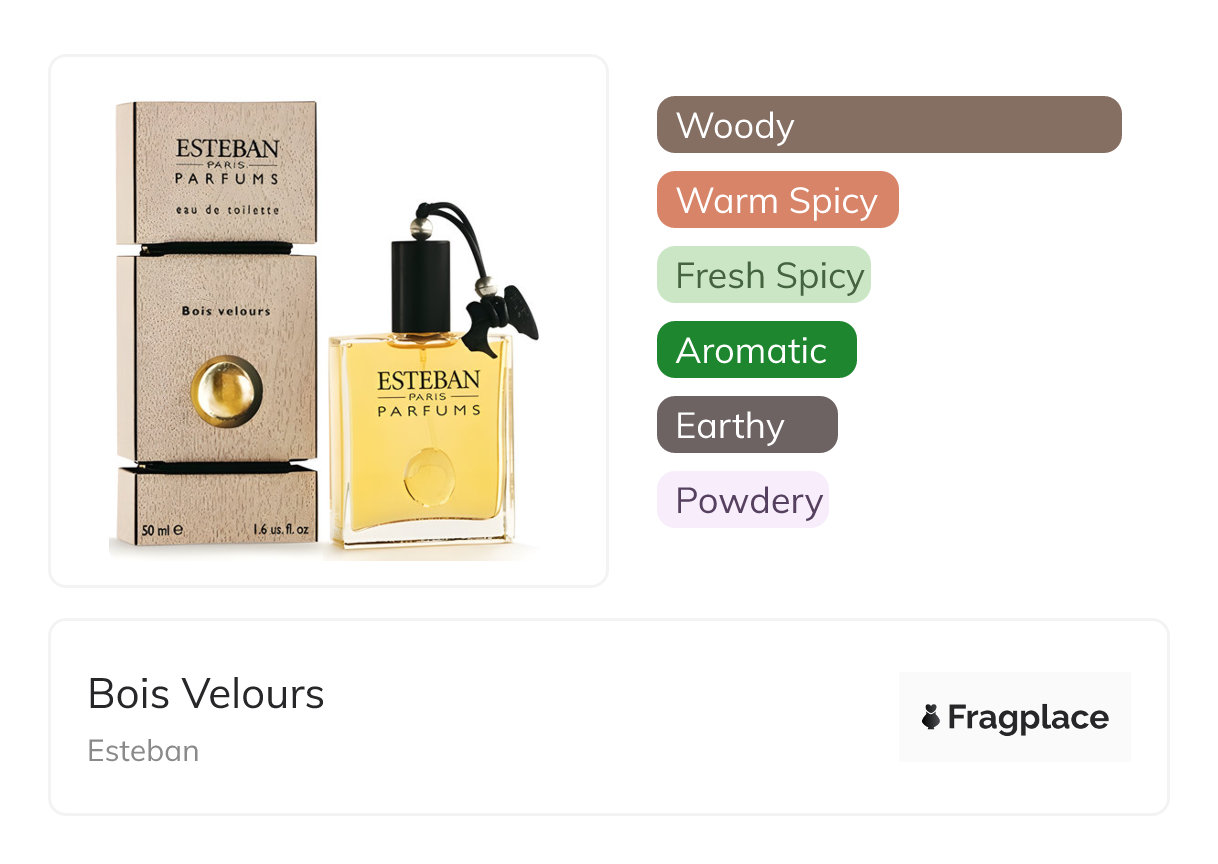The height and width of the screenshot is (864, 1218).
Task: Click the 50 ml label on box
Action: [162, 529]
